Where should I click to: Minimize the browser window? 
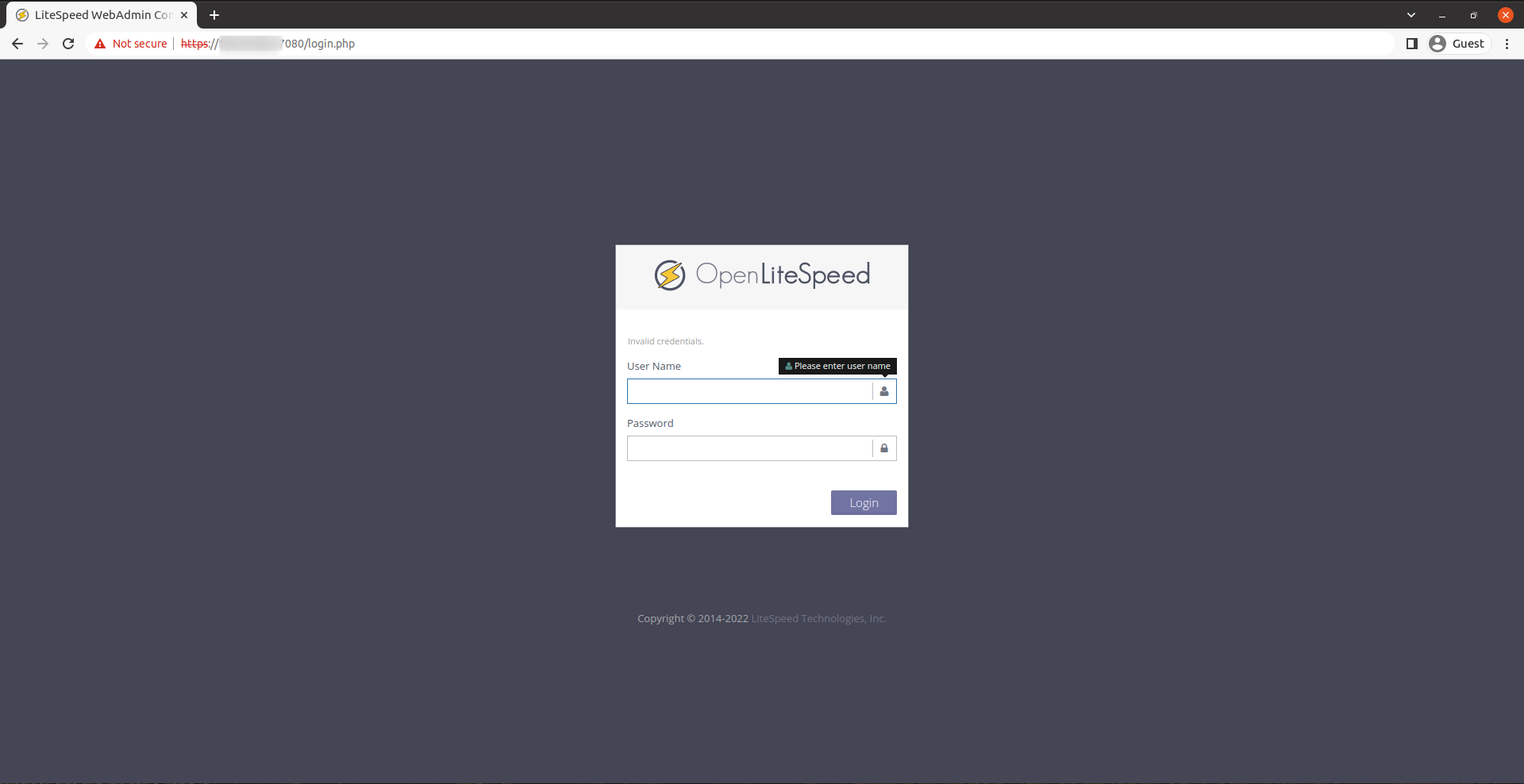tap(1442, 15)
